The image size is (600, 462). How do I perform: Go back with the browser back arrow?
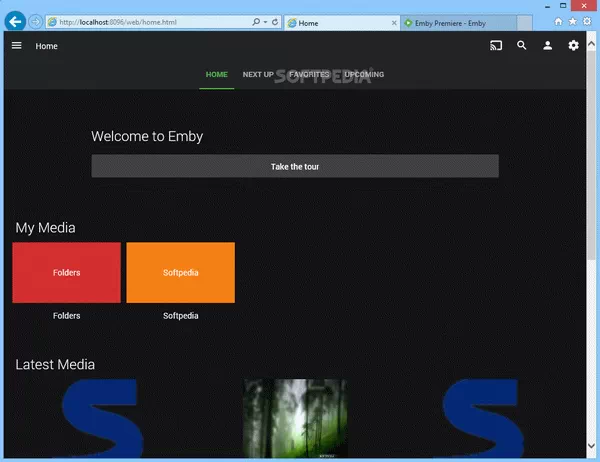15,22
